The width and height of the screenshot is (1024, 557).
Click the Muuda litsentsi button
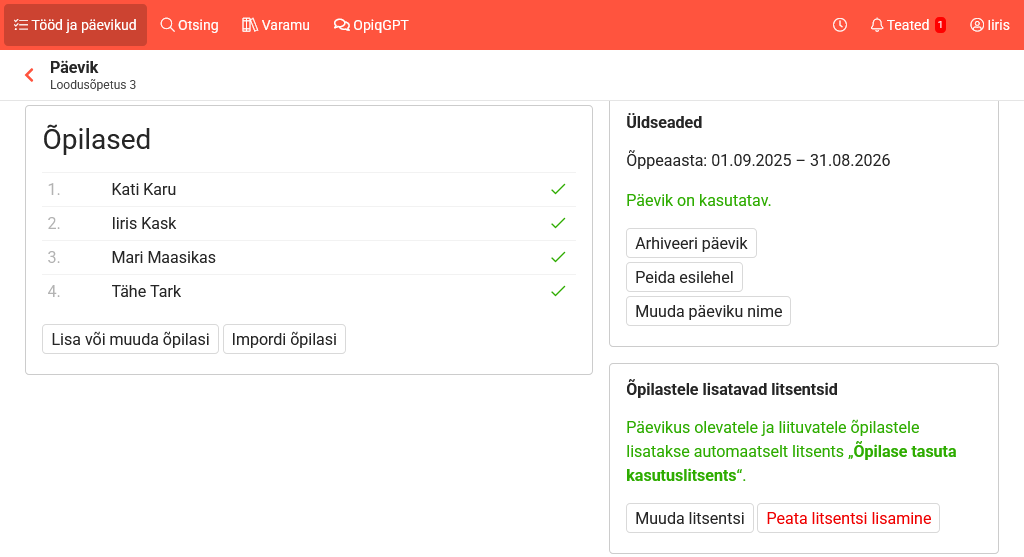click(x=689, y=518)
